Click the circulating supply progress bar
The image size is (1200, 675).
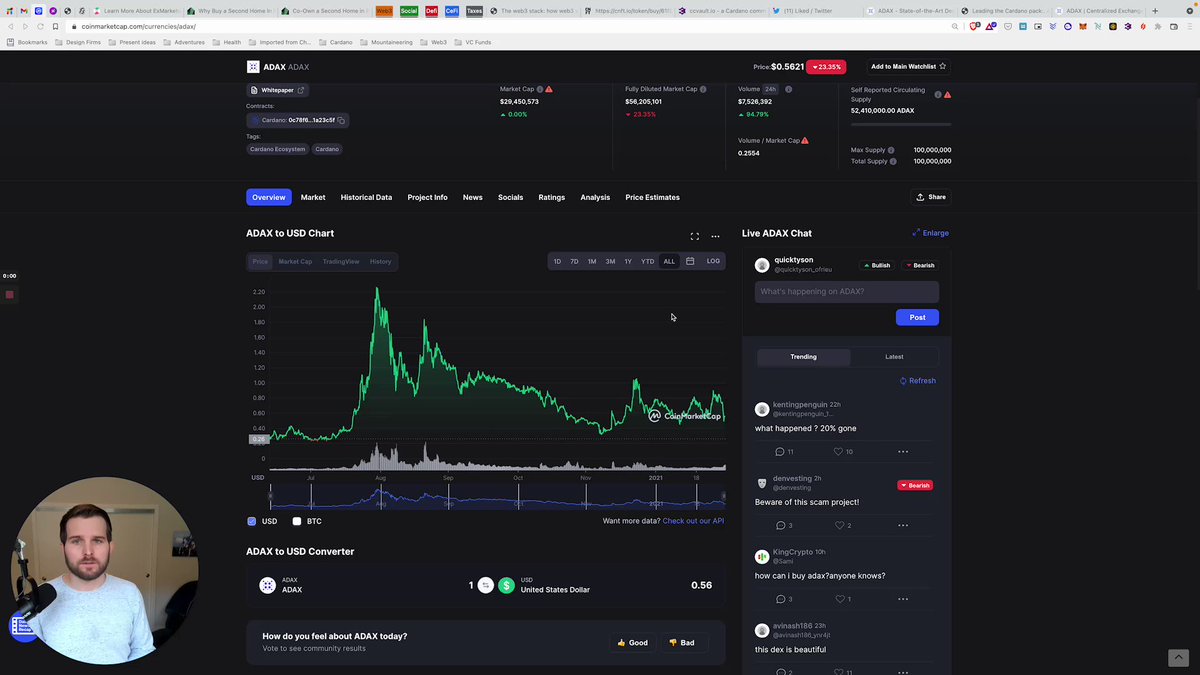click(x=901, y=124)
